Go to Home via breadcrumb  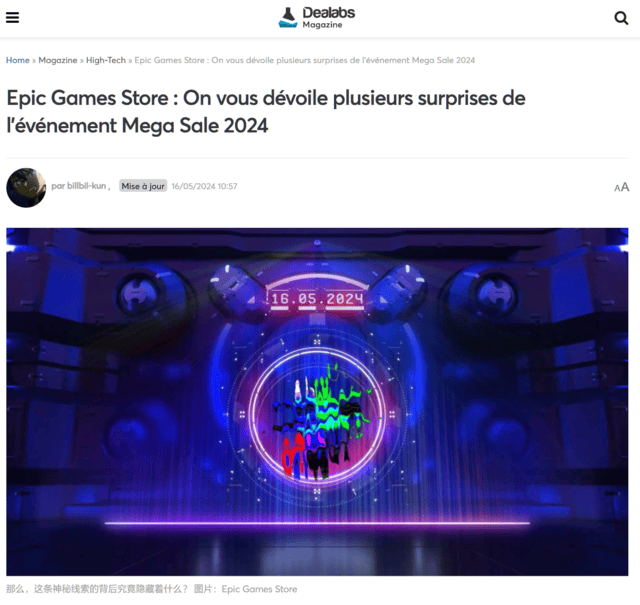18,60
